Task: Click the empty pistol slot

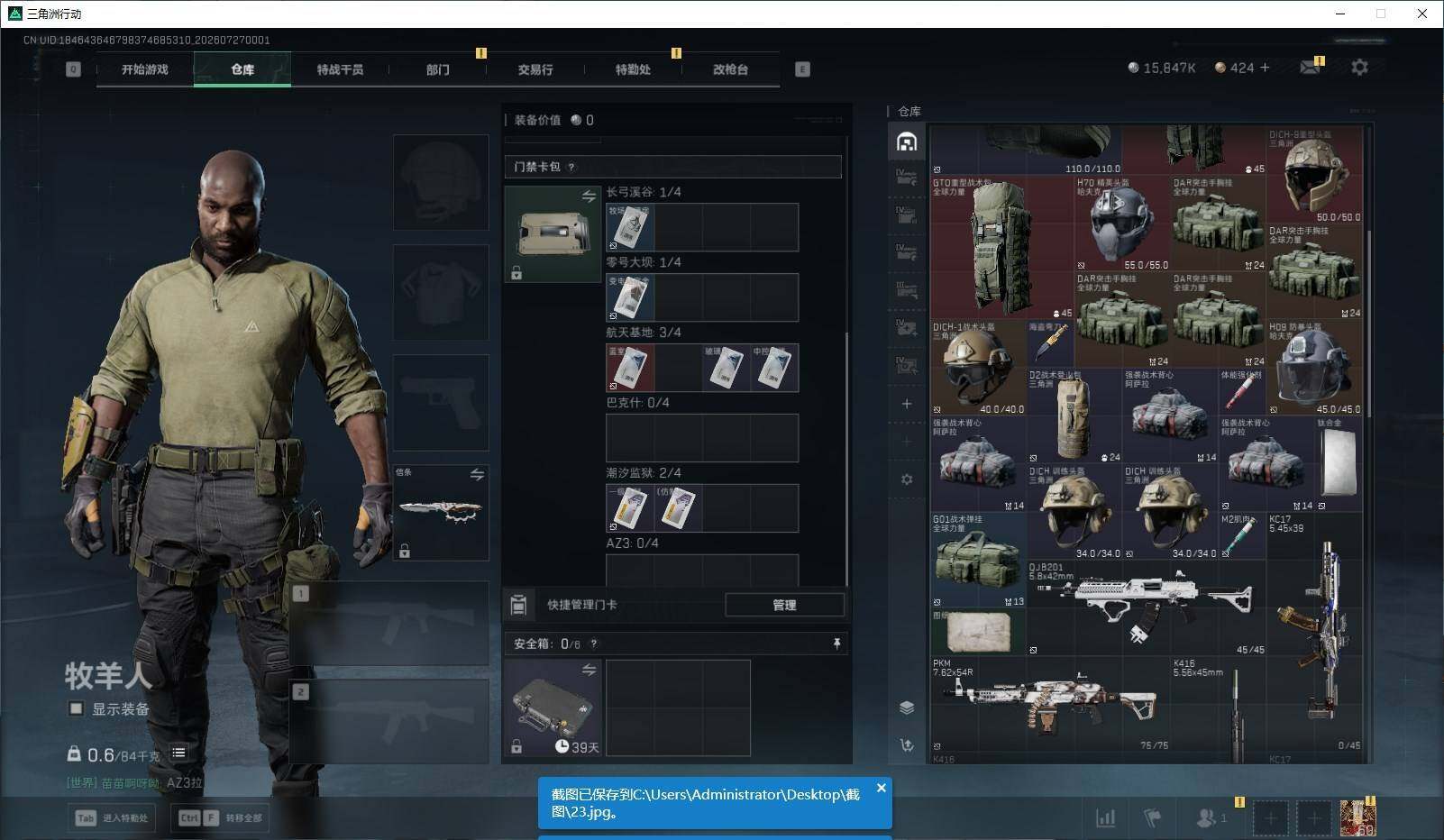Action: tap(441, 402)
